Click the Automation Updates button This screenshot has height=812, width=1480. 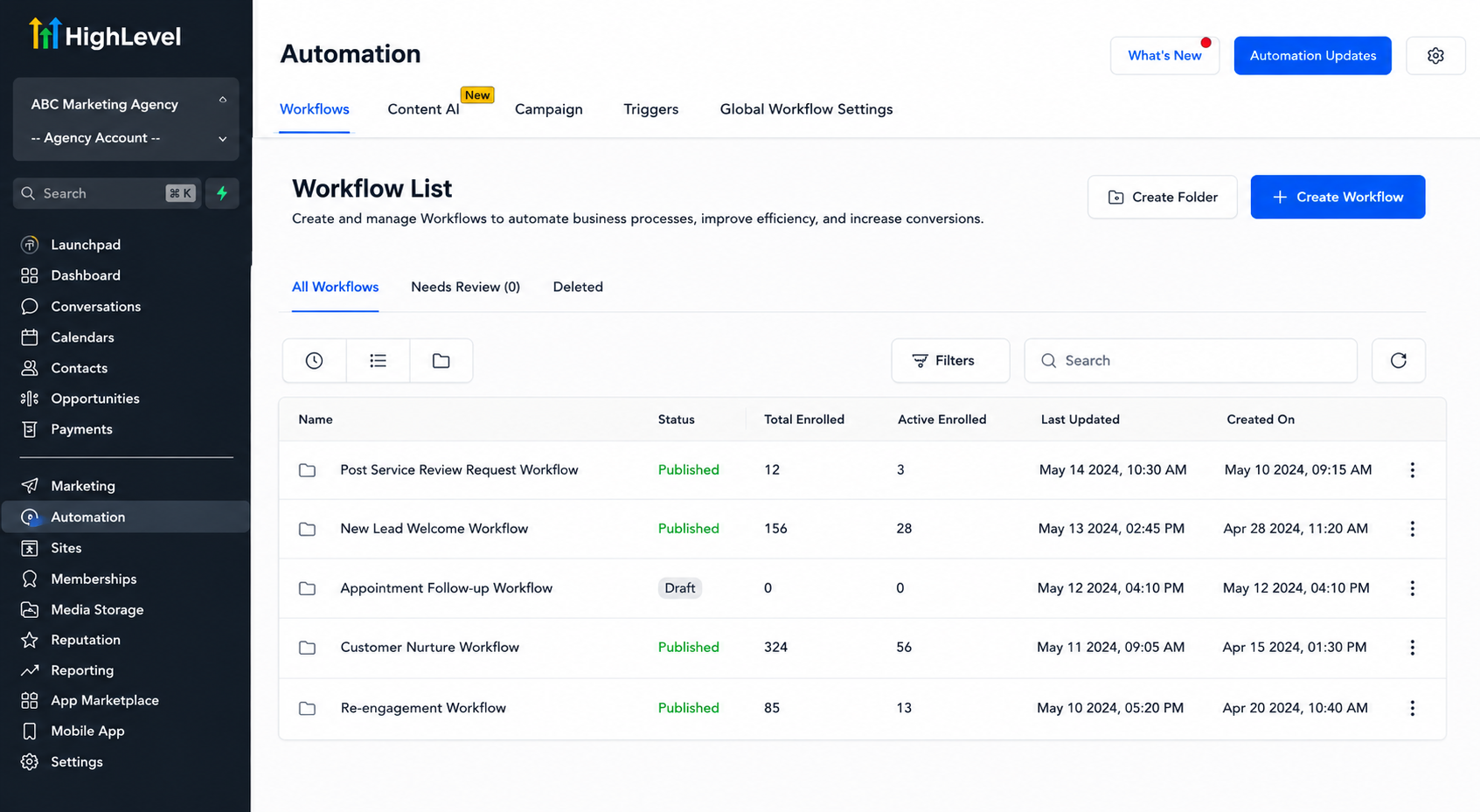tap(1313, 55)
